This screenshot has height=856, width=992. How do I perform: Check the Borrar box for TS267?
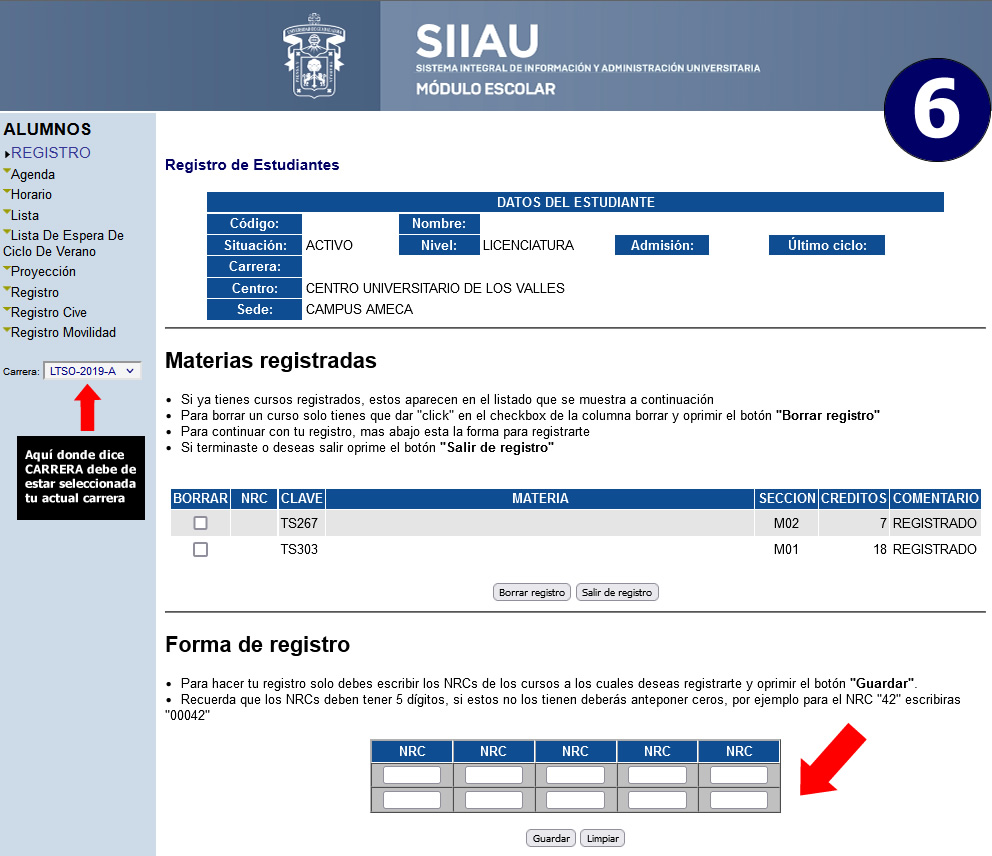[201, 523]
